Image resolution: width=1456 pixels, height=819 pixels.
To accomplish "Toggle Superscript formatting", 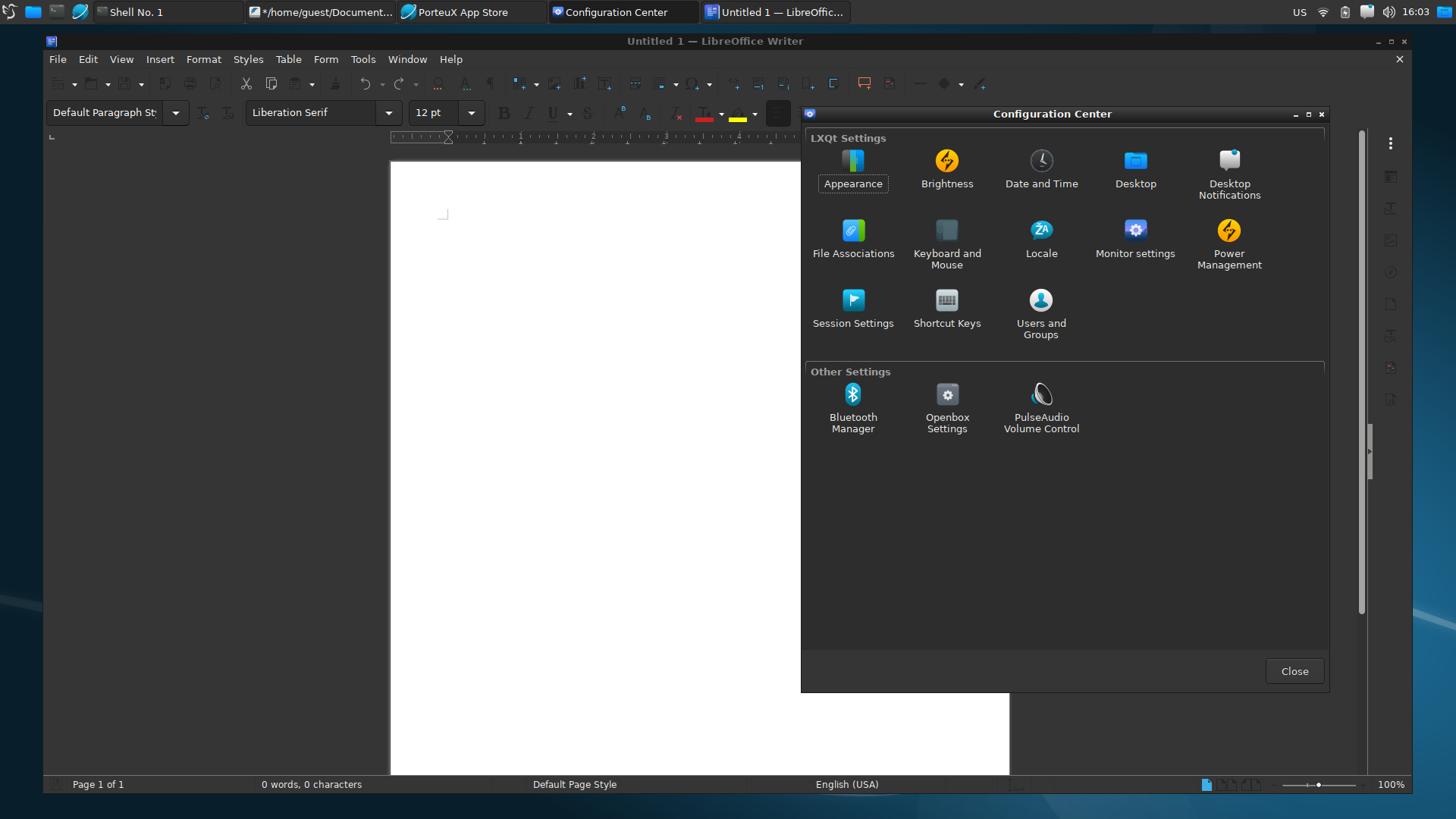I will tap(620, 114).
